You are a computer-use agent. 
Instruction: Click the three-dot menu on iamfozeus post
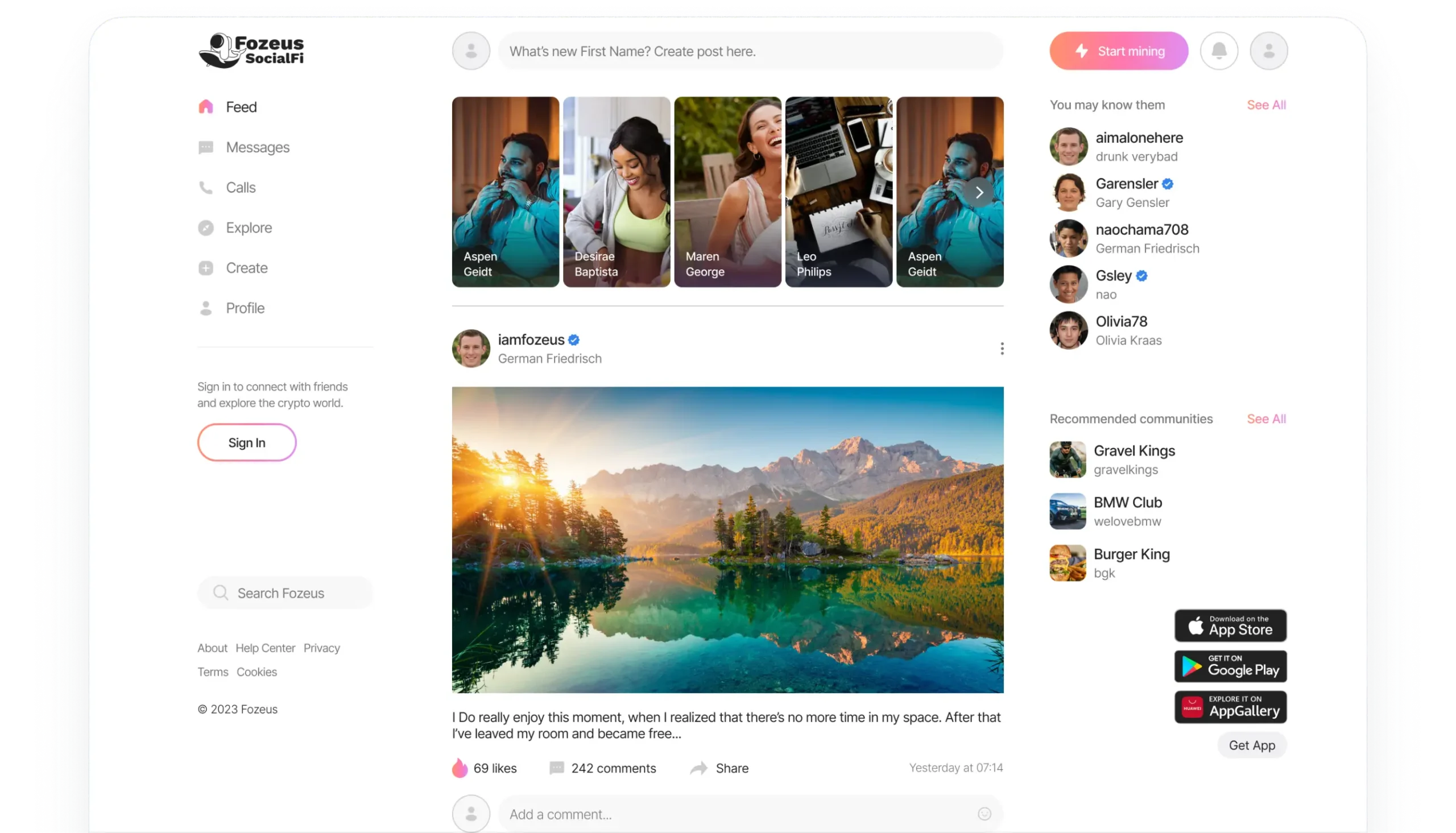(1002, 349)
